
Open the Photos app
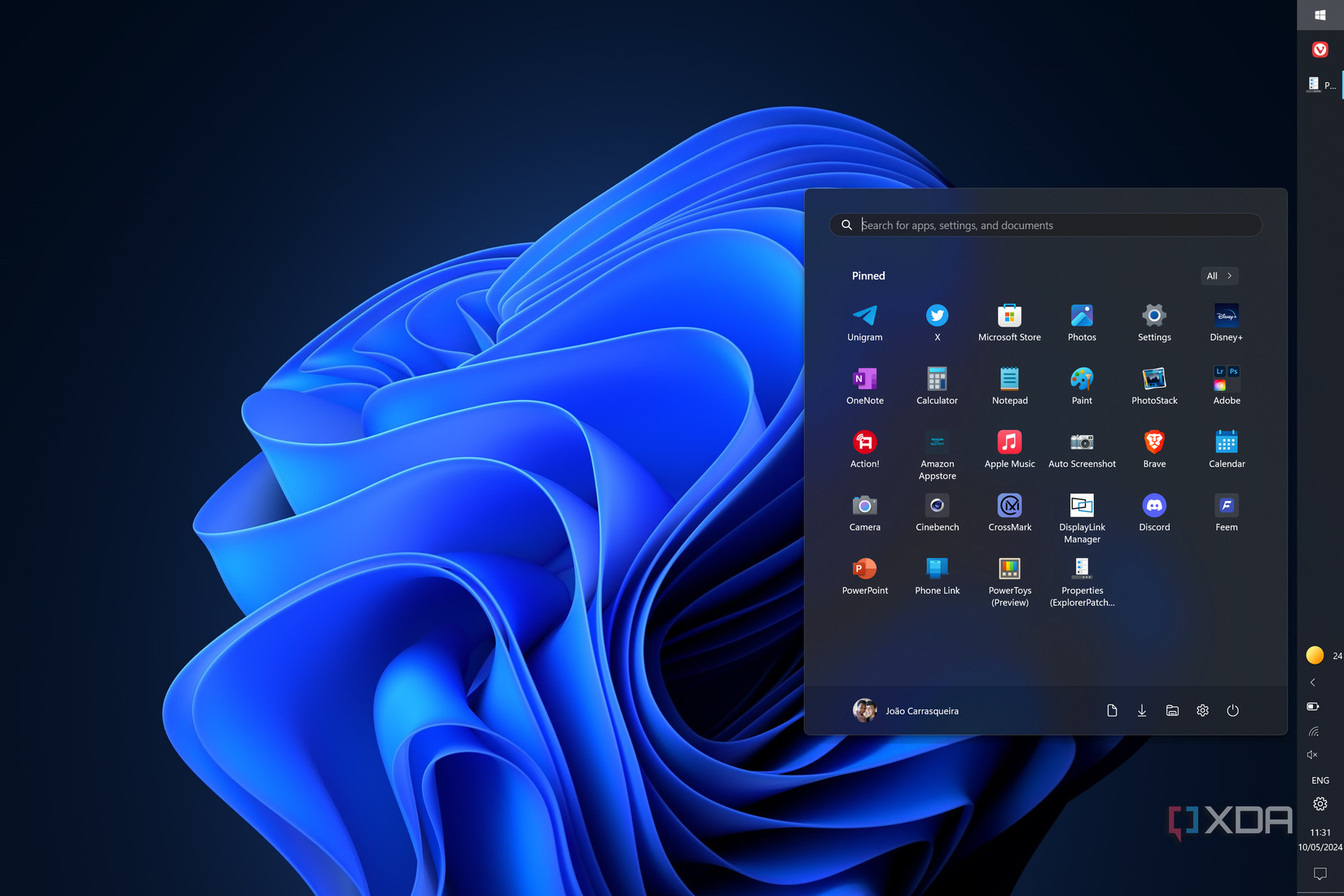[x=1082, y=322]
